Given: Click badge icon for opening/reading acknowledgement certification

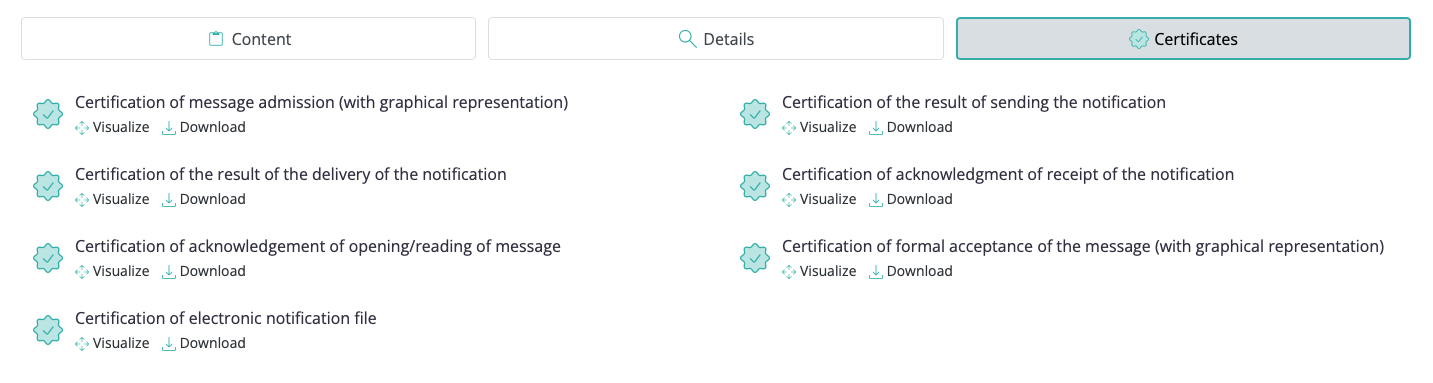Looking at the screenshot, I should (48, 258).
